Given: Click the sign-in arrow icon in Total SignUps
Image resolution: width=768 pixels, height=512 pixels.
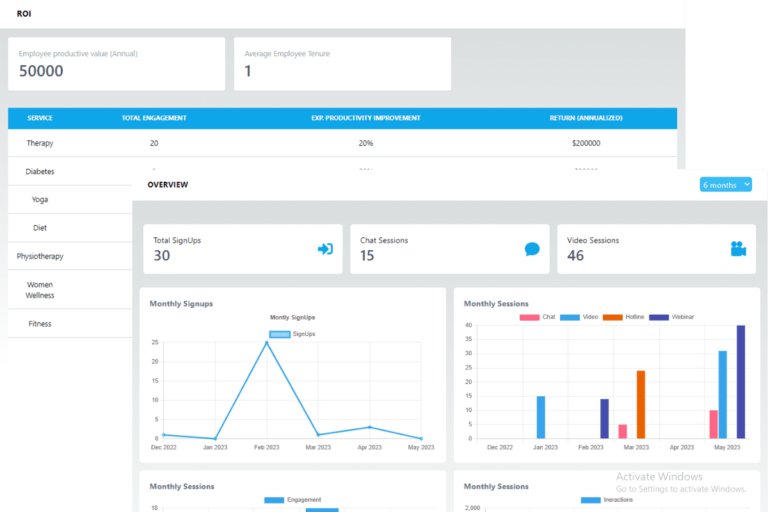Looking at the screenshot, I should pos(325,249).
